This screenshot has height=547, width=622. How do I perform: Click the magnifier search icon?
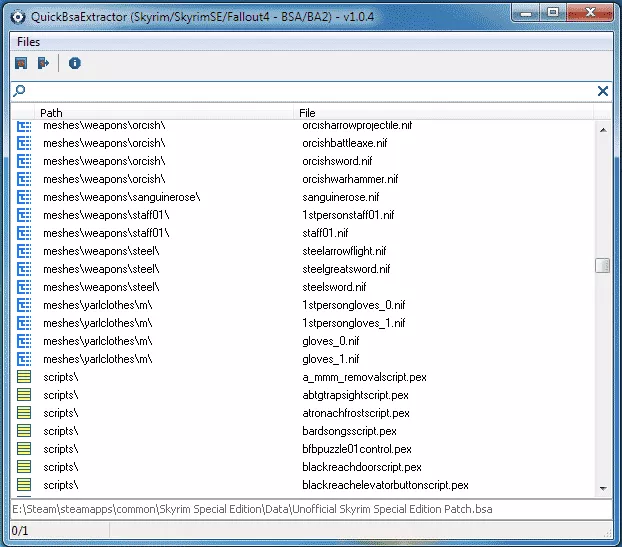click(x=19, y=91)
